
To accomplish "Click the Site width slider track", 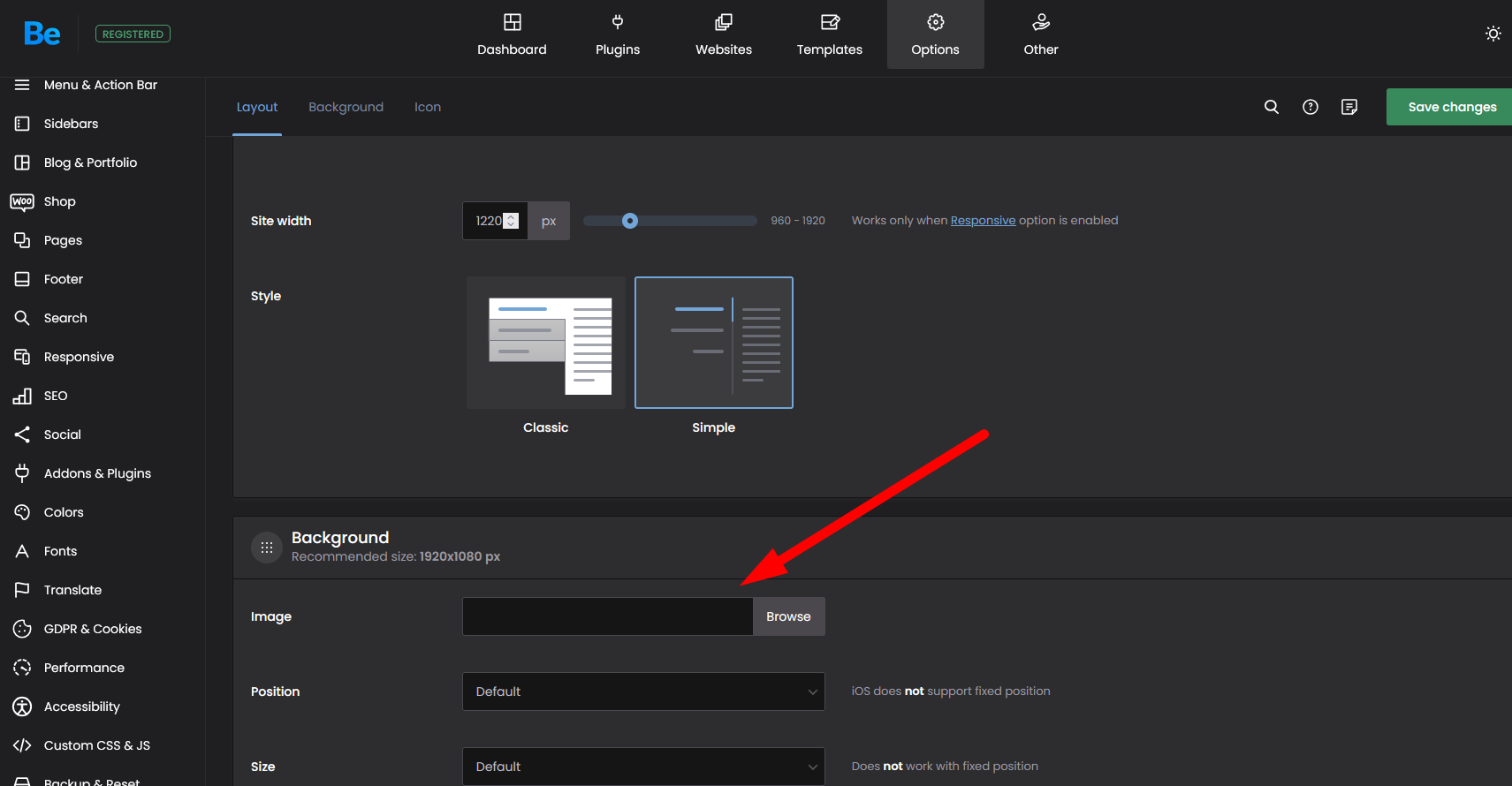I will pyautogui.click(x=670, y=221).
